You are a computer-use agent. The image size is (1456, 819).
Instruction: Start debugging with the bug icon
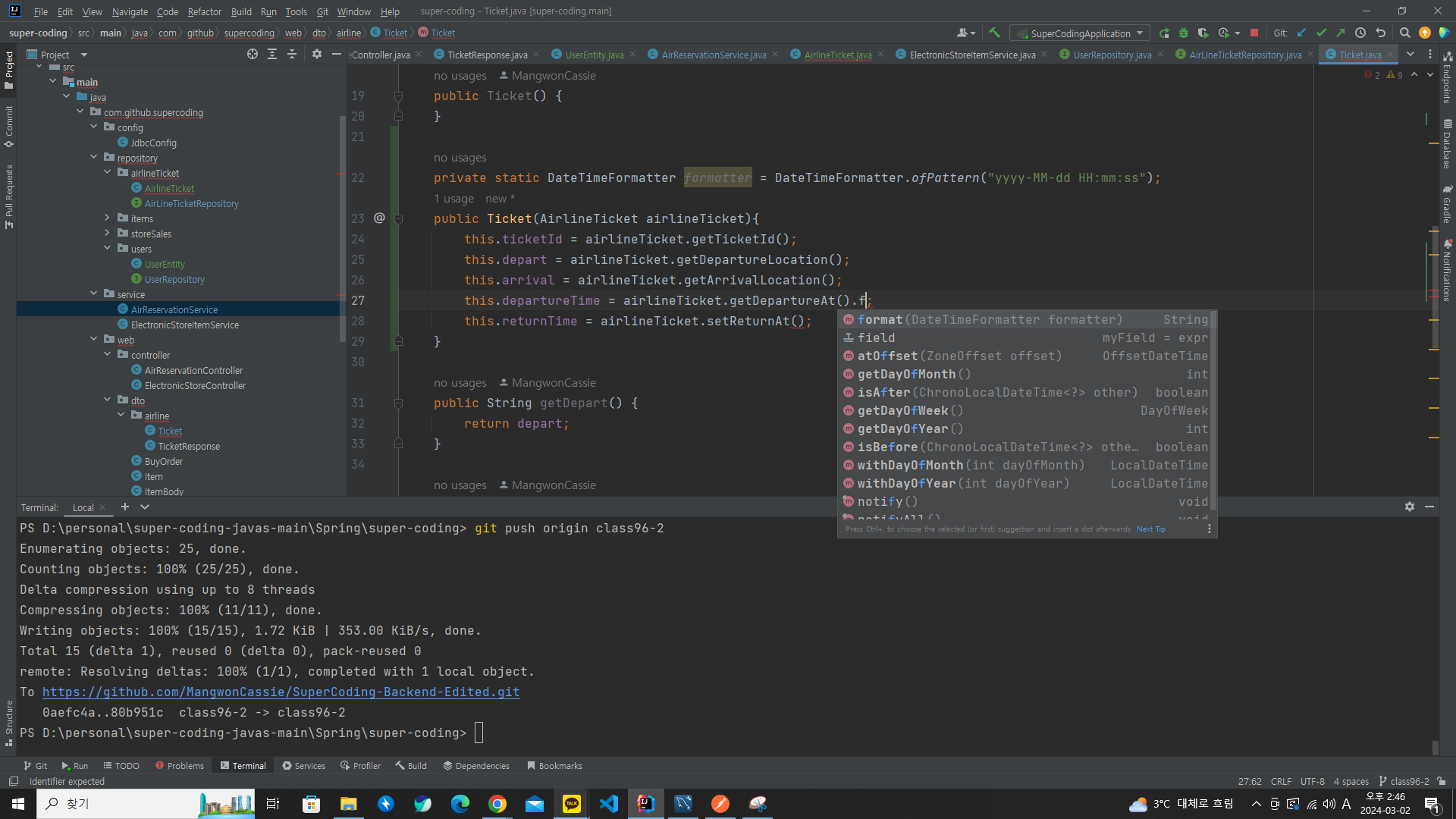pyautogui.click(x=1183, y=33)
